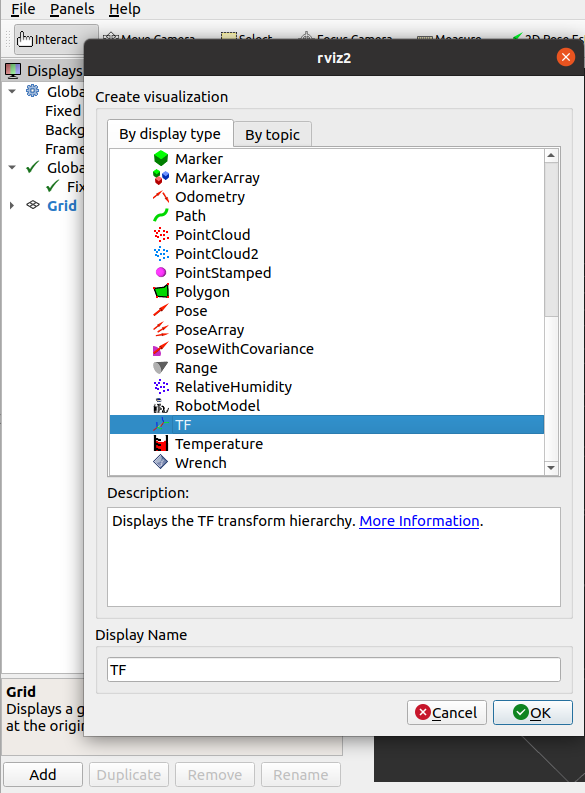Open the More Information link
585x793 pixels.
(419, 521)
